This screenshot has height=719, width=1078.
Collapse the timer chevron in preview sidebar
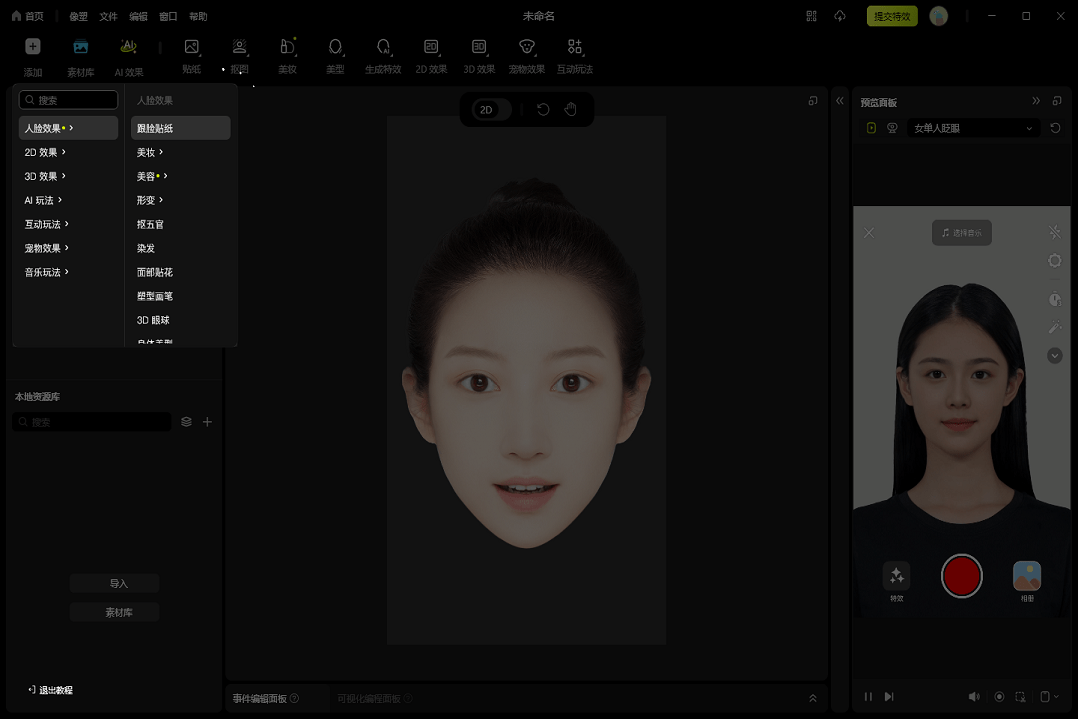click(x=1054, y=355)
